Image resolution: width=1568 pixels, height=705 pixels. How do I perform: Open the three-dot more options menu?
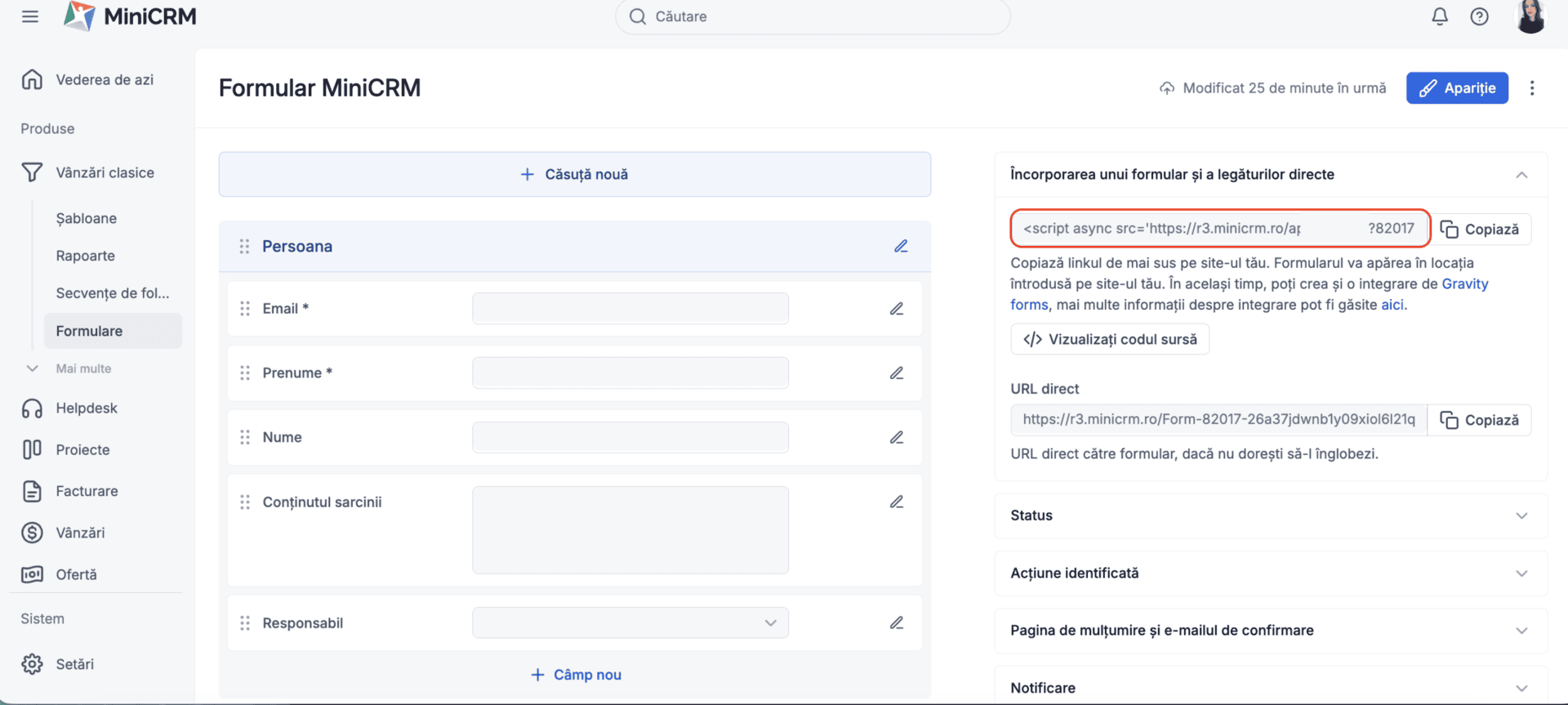pos(1532,88)
